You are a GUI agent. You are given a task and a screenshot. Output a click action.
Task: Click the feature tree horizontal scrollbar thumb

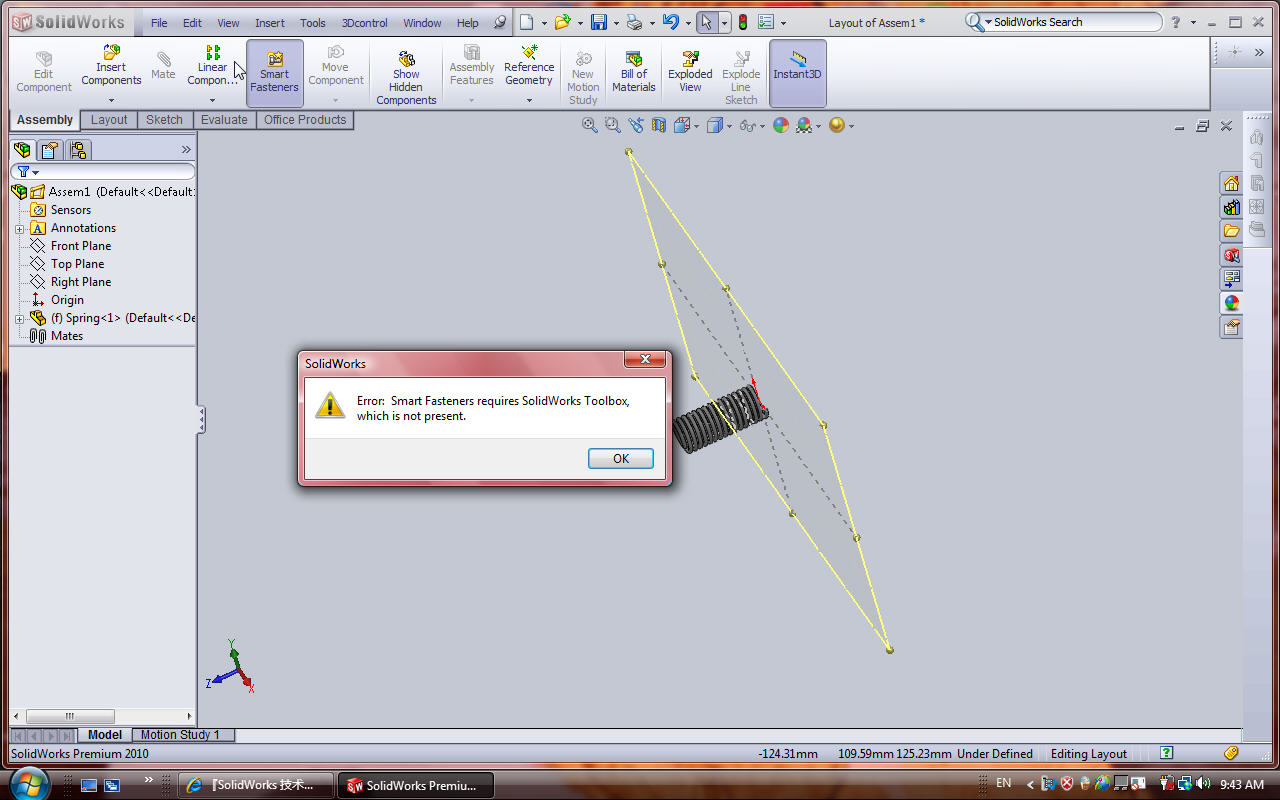70,716
